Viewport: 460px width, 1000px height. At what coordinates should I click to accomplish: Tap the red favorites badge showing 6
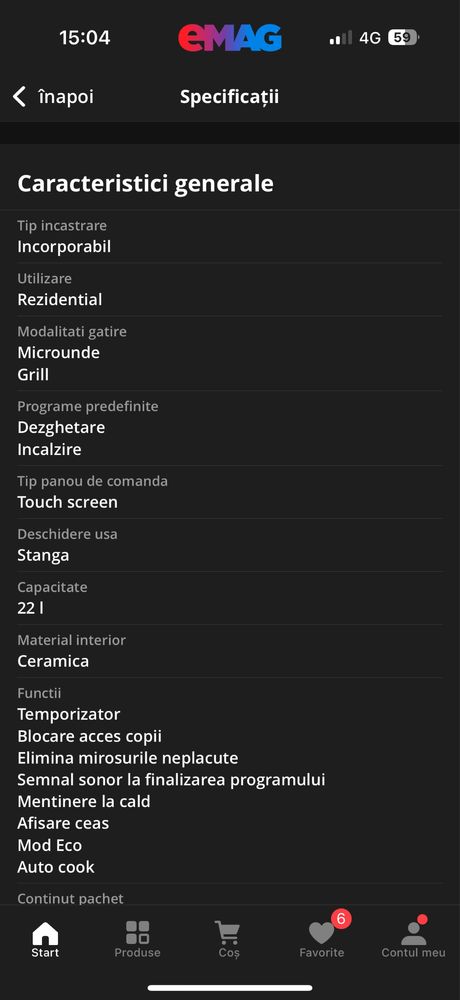point(341,918)
